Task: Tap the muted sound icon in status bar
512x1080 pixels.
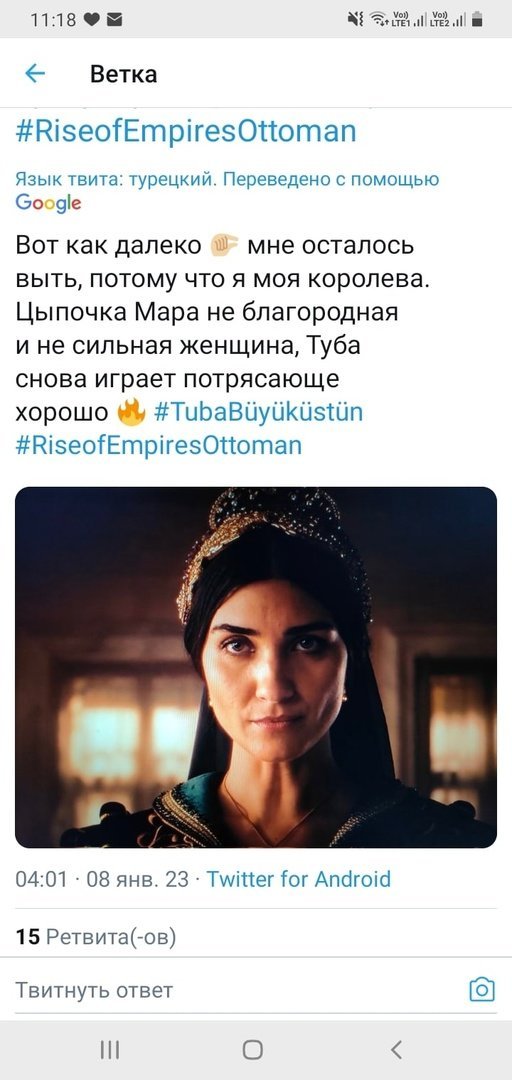Action: click(356, 20)
